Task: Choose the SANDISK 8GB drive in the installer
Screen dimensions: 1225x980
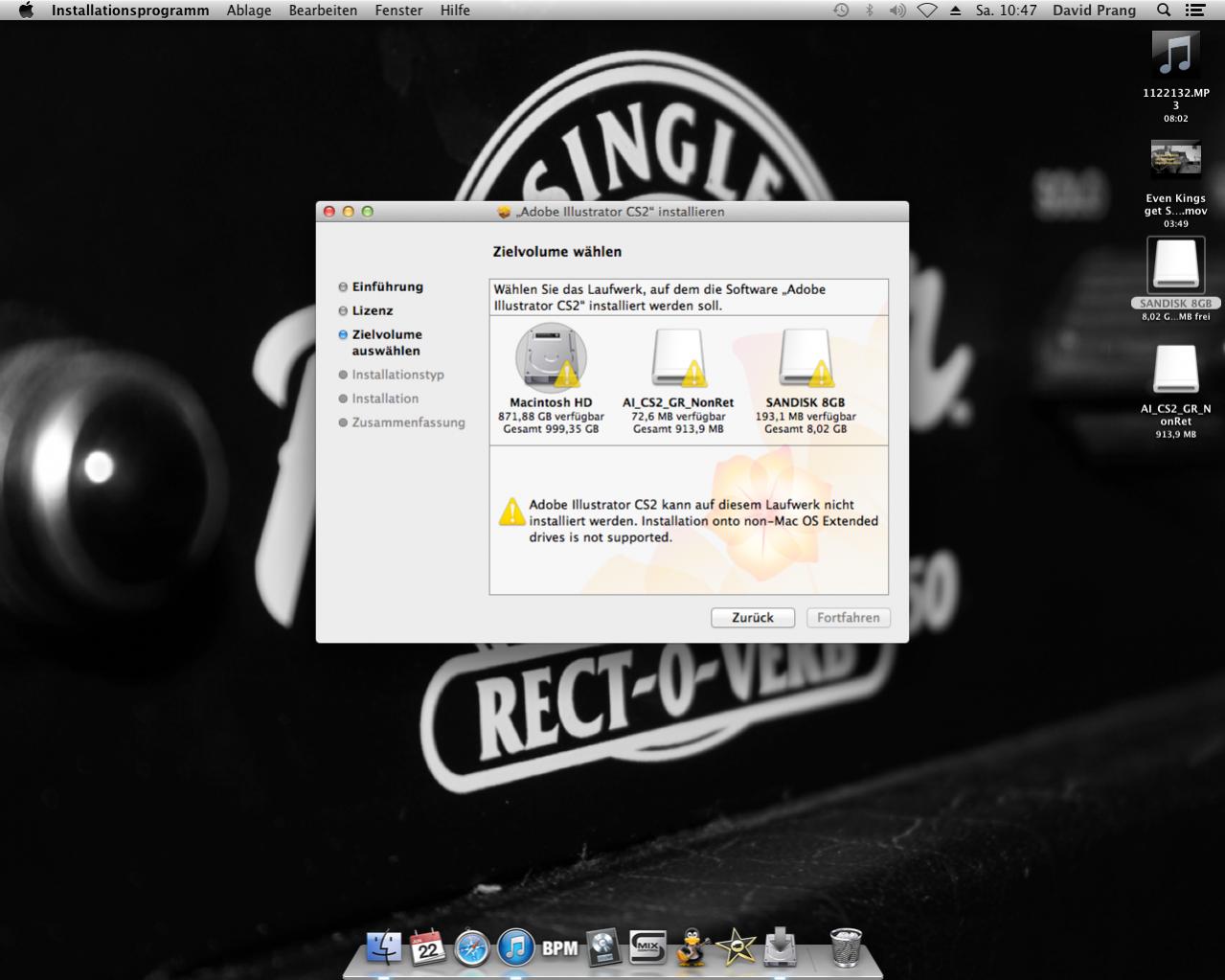Action: point(805,359)
